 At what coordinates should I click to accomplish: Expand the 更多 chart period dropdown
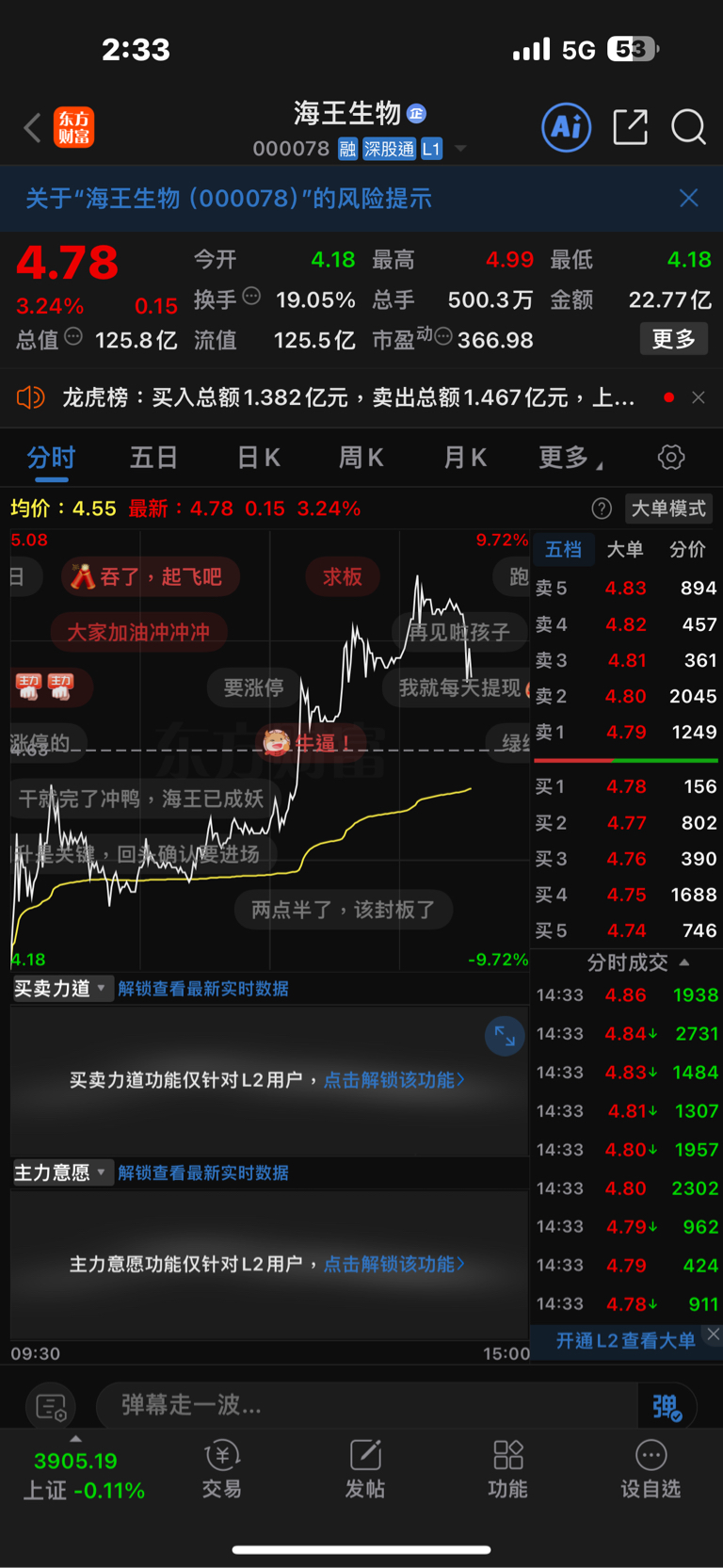570,458
